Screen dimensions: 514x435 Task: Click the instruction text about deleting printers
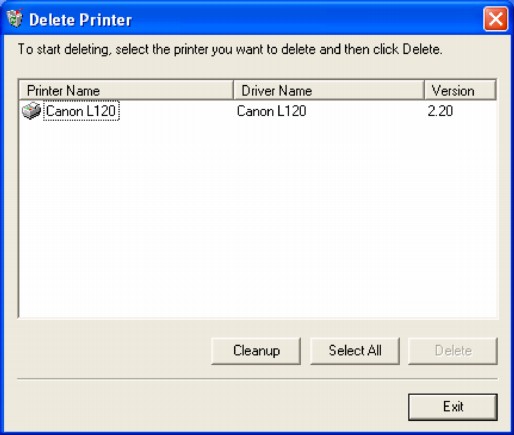[x=230, y=49]
